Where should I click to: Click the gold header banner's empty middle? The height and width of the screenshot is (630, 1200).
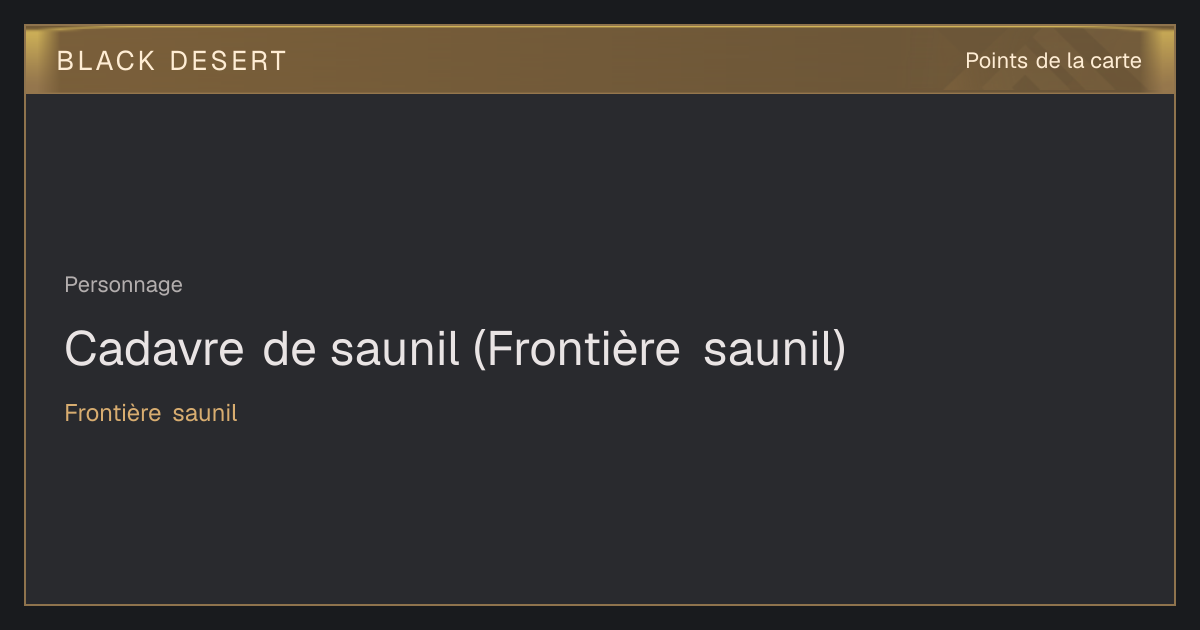[x=620, y=60]
